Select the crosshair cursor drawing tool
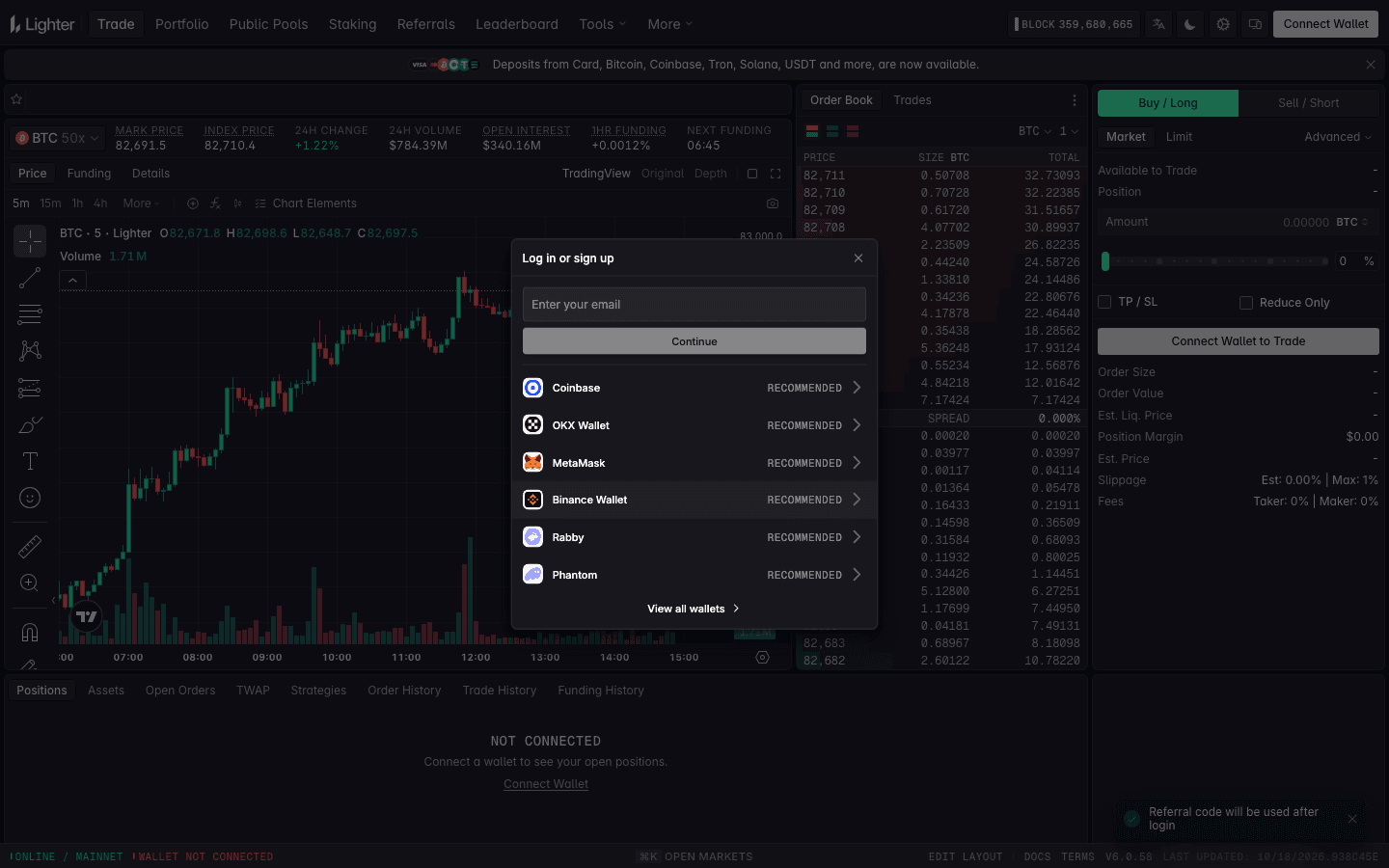This screenshot has width=1389, height=868. tap(30, 241)
